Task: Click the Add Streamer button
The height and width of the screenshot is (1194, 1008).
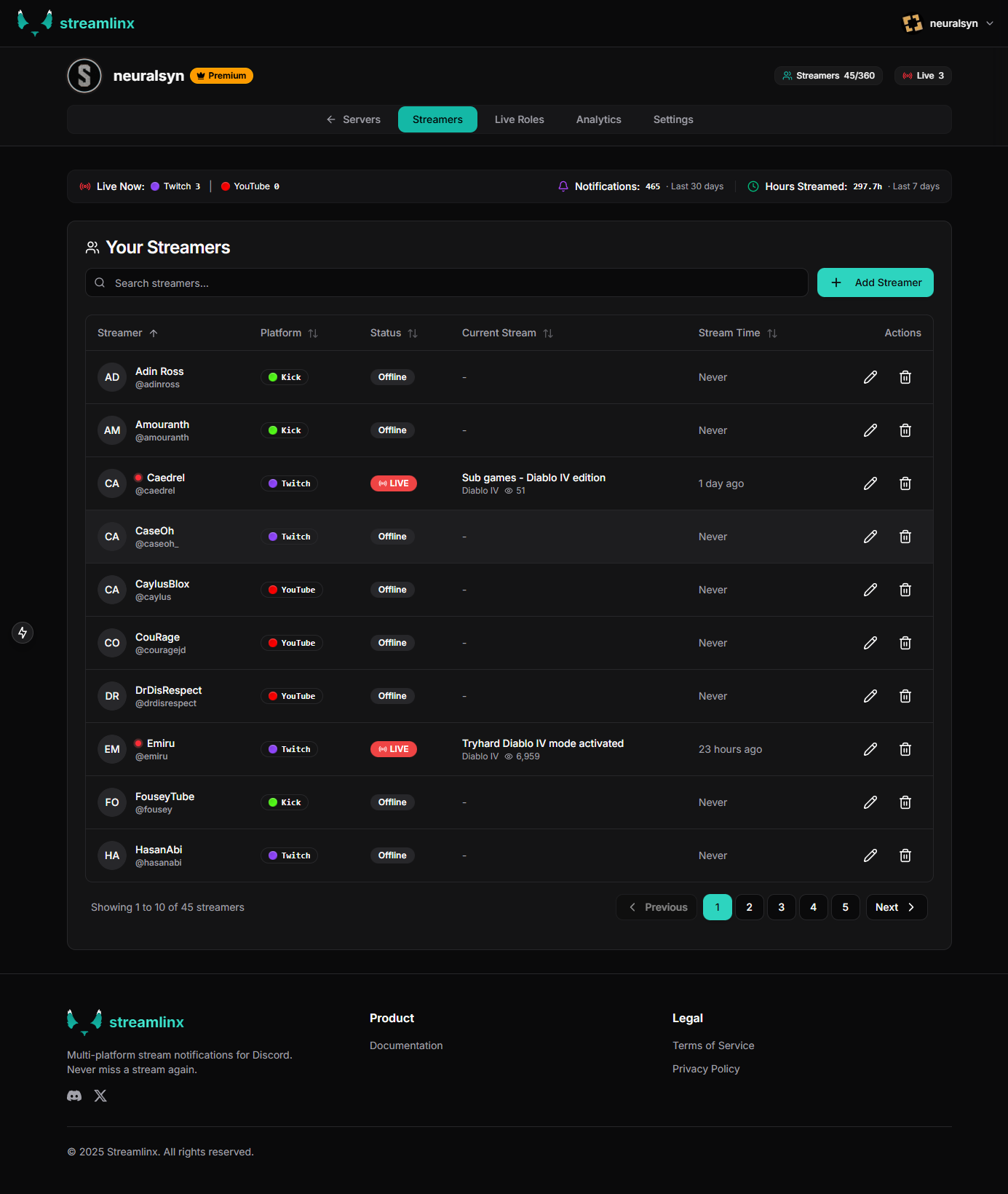Action: click(x=875, y=282)
